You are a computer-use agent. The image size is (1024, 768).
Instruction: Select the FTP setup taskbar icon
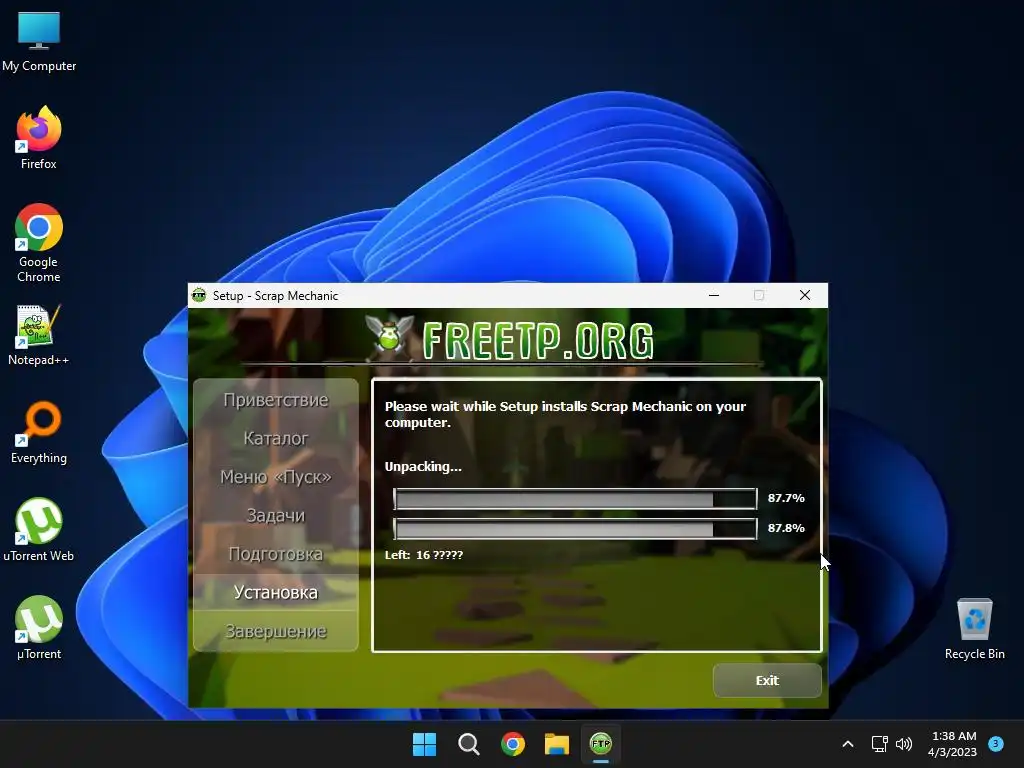point(601,744)
